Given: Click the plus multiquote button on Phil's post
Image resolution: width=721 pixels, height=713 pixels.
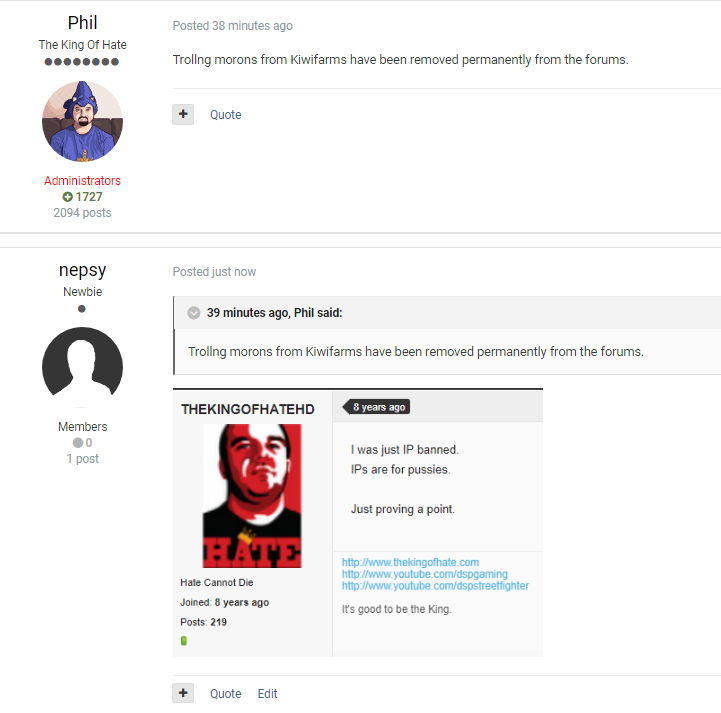Looking at the screenshot, I should tap(183, 114).
